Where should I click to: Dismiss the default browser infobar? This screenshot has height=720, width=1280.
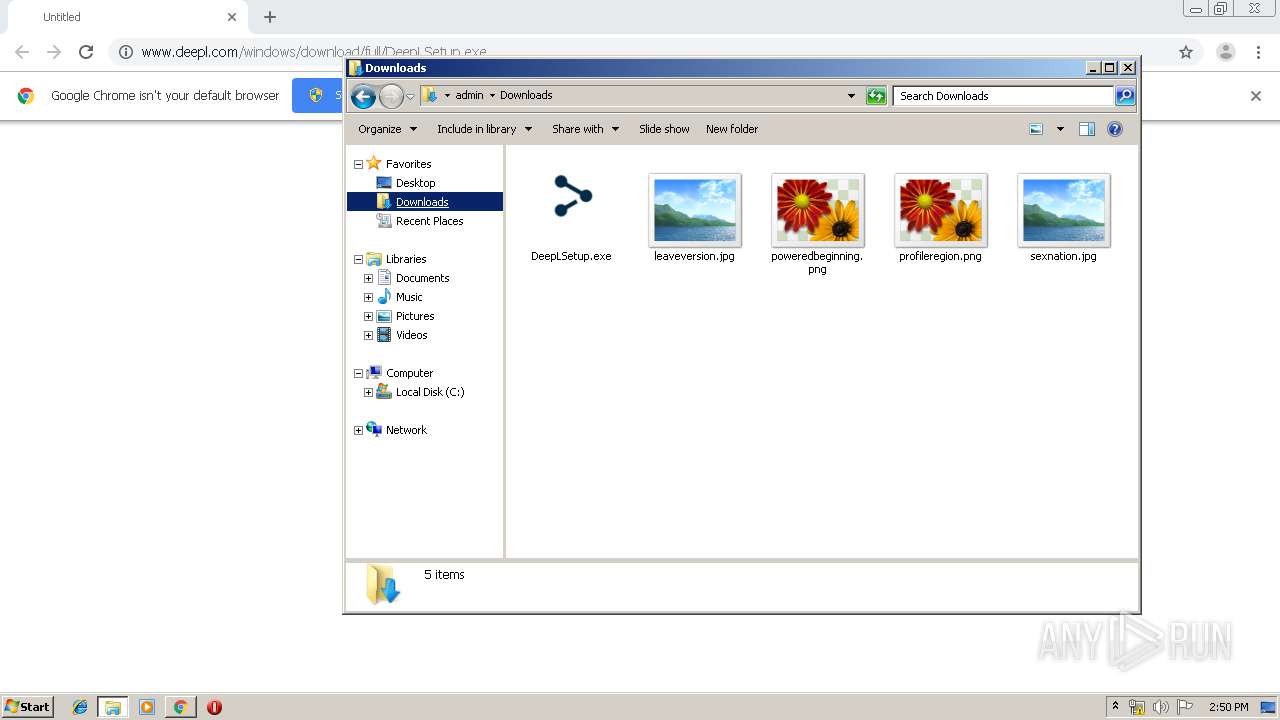[x=1256, y=96]
